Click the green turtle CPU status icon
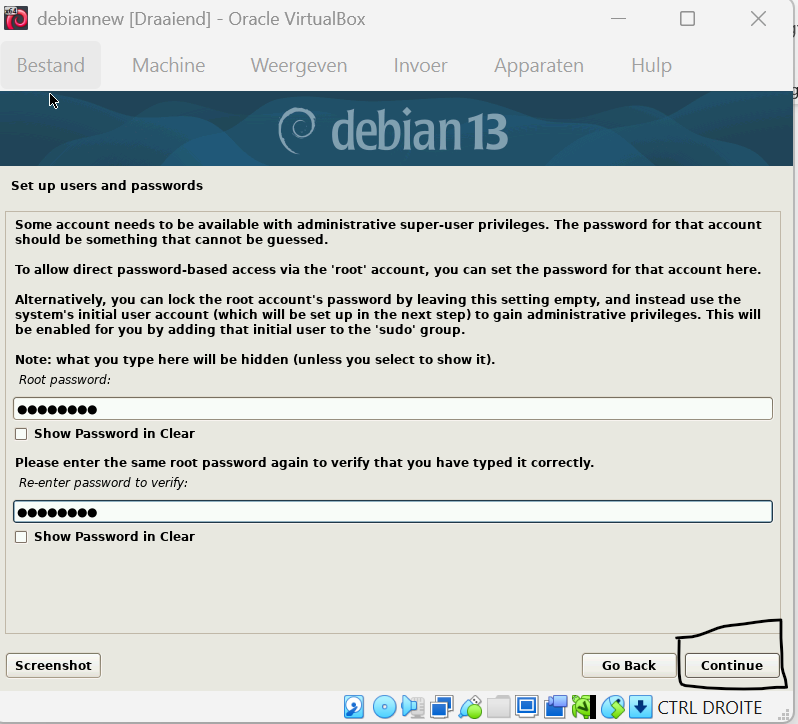The height and width of the screenshot is (724, 798). click(x=584, y=707)
